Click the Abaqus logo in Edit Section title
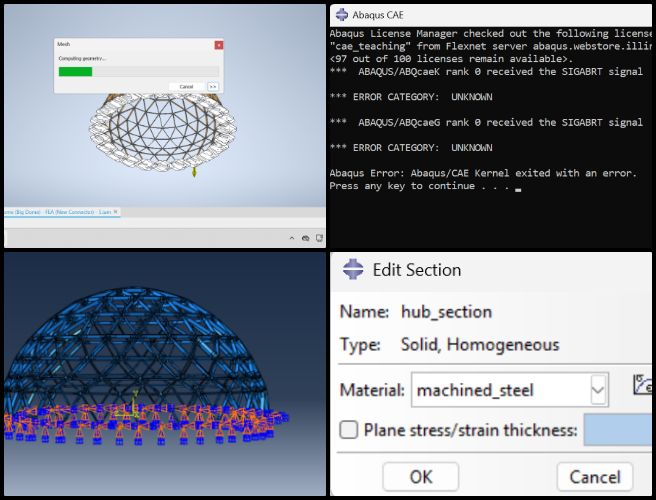Viewport: 656px width, 500px height. [353, 269]
